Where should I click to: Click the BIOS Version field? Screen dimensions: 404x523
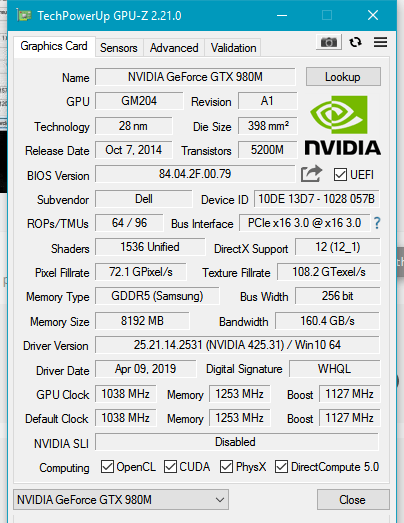pos(195,174)
